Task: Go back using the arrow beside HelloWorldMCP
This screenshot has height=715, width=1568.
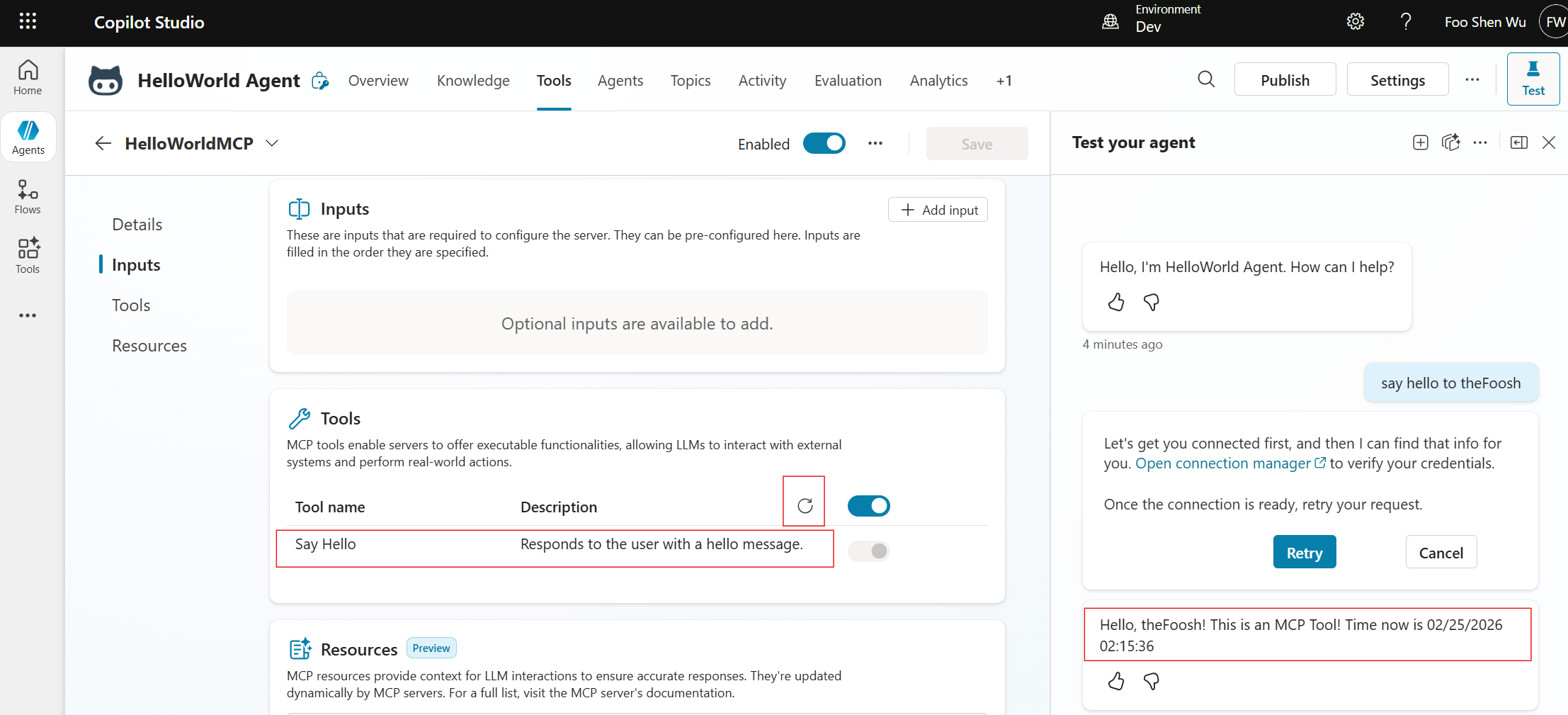Action: point(103,143)
